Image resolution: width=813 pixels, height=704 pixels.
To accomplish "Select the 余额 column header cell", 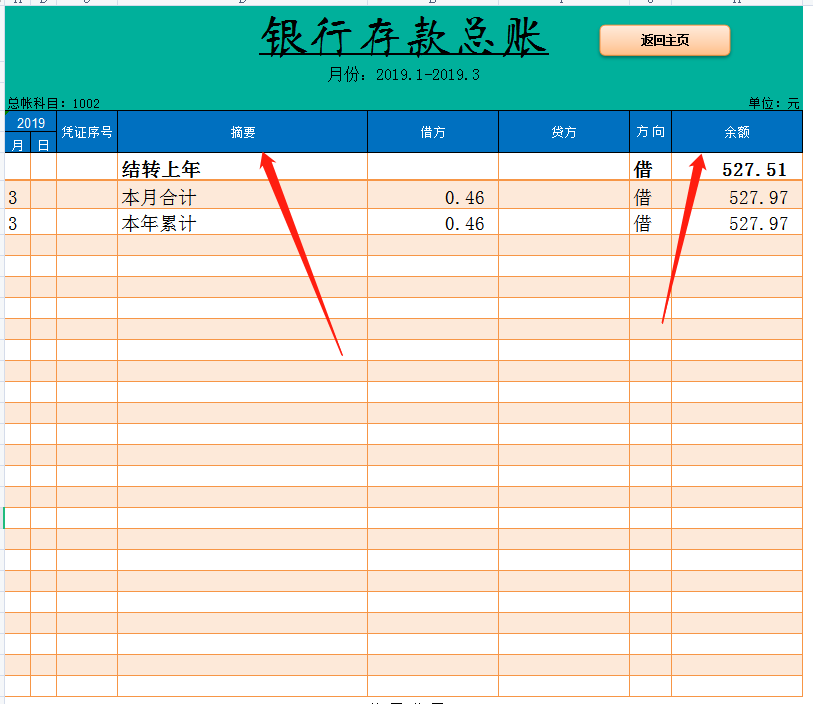I will (738, 131).
